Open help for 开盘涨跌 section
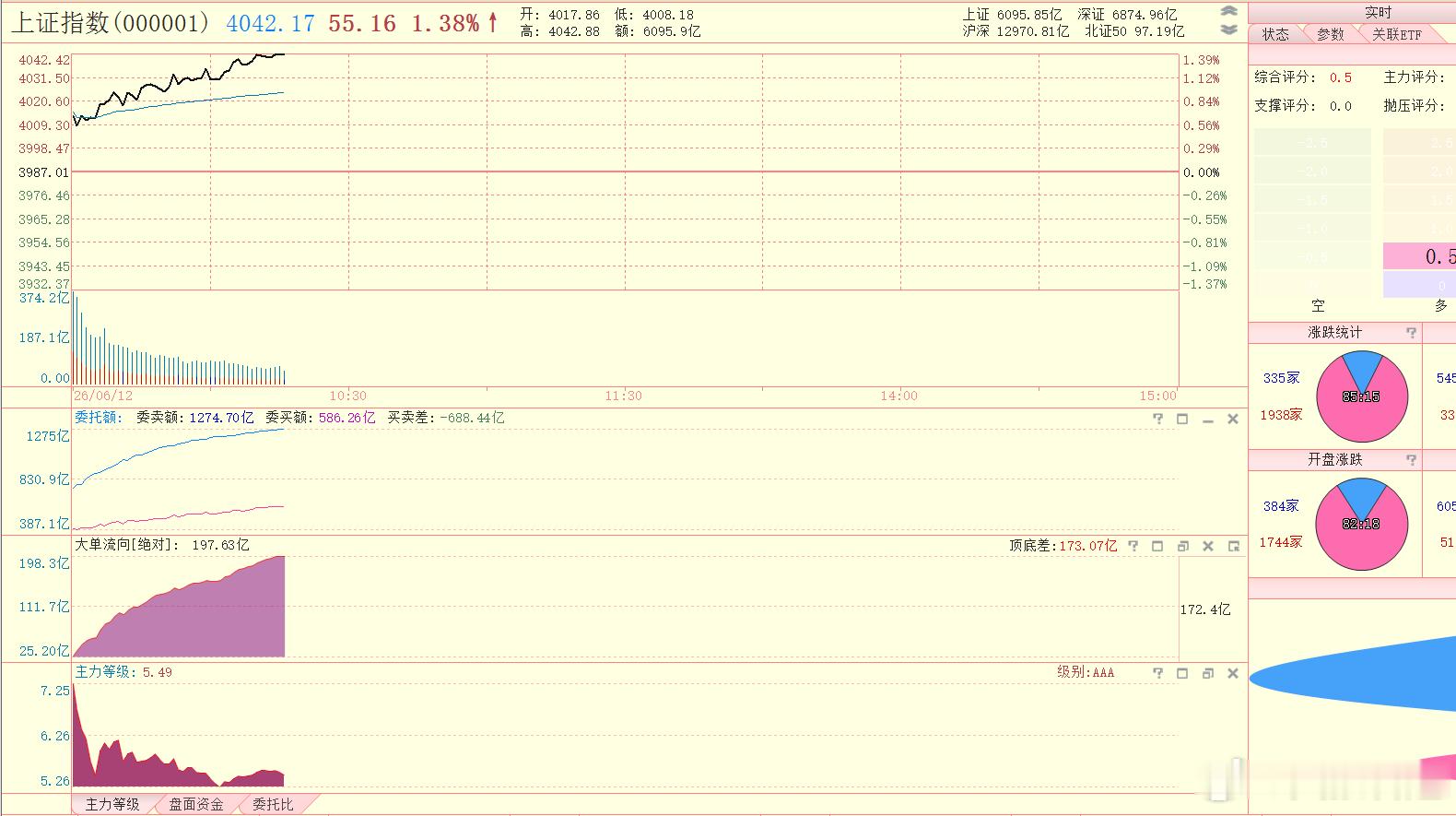Viewport: 1456px width, 816px height. tap(1411, 460)
